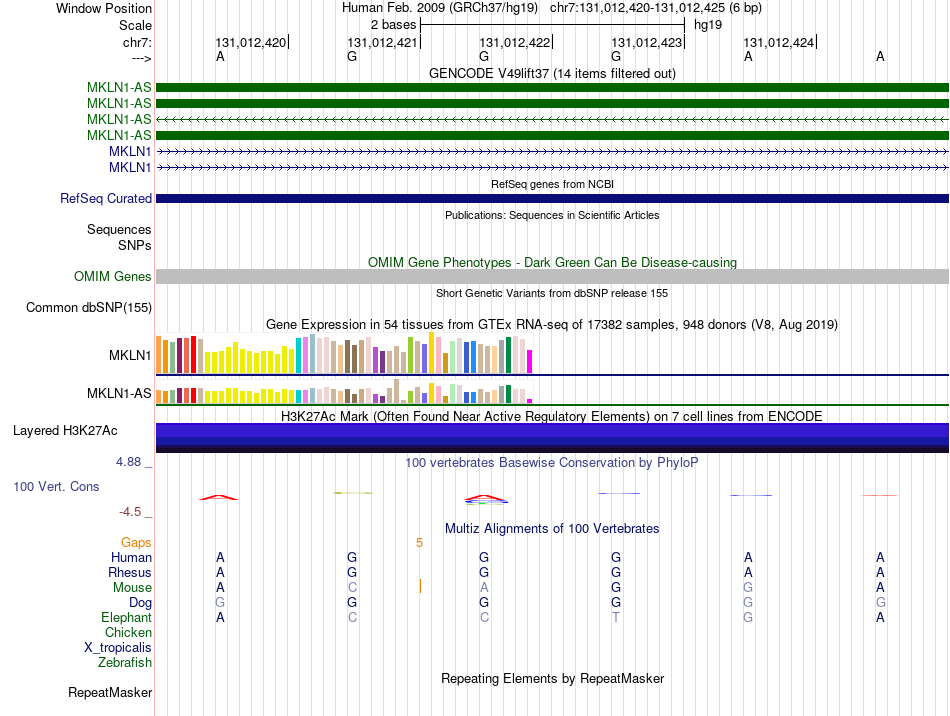950x716 pixels.
Task: Click the 'T' base in Elephant row
Action: (616, 618)
